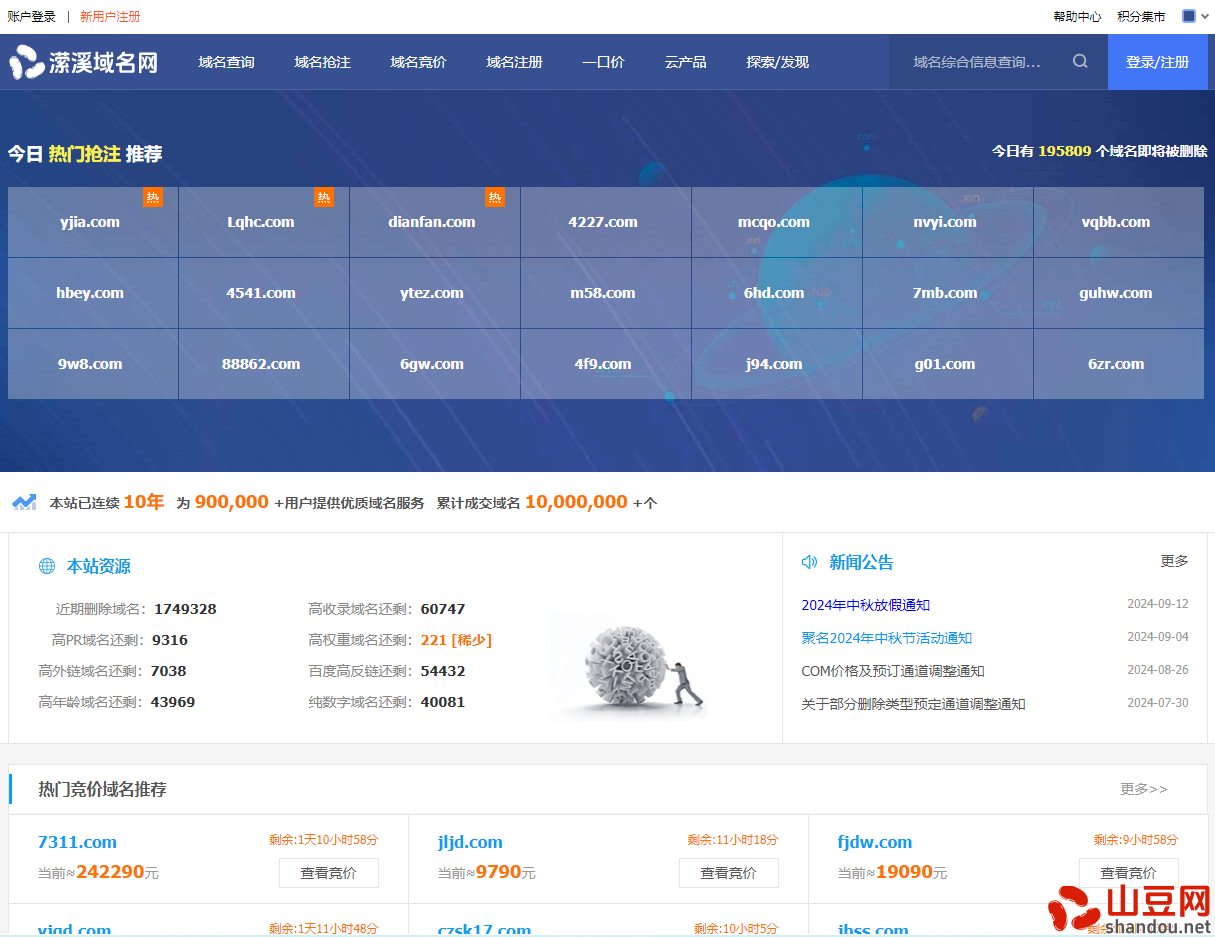Click the domain search input field
Viewport: 1215px width, 937px height.
click(x=975, y=61)
